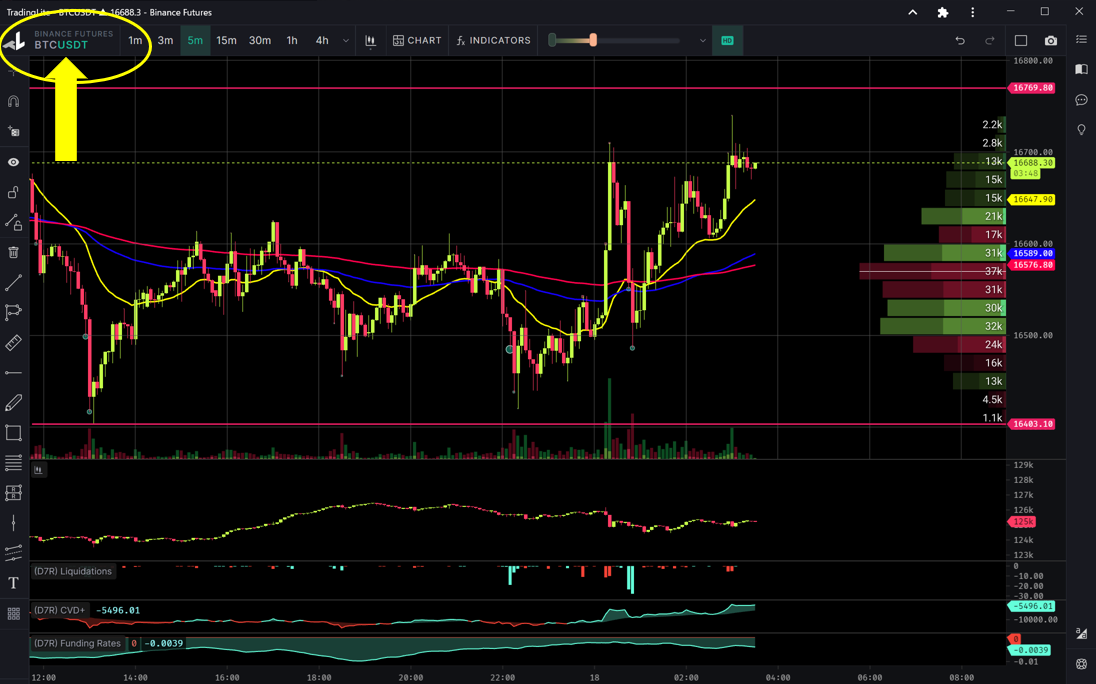Pick the Brush drawing tool
Image resolution: width=1096 pixels, height=684 pixels.
point(13,402)
